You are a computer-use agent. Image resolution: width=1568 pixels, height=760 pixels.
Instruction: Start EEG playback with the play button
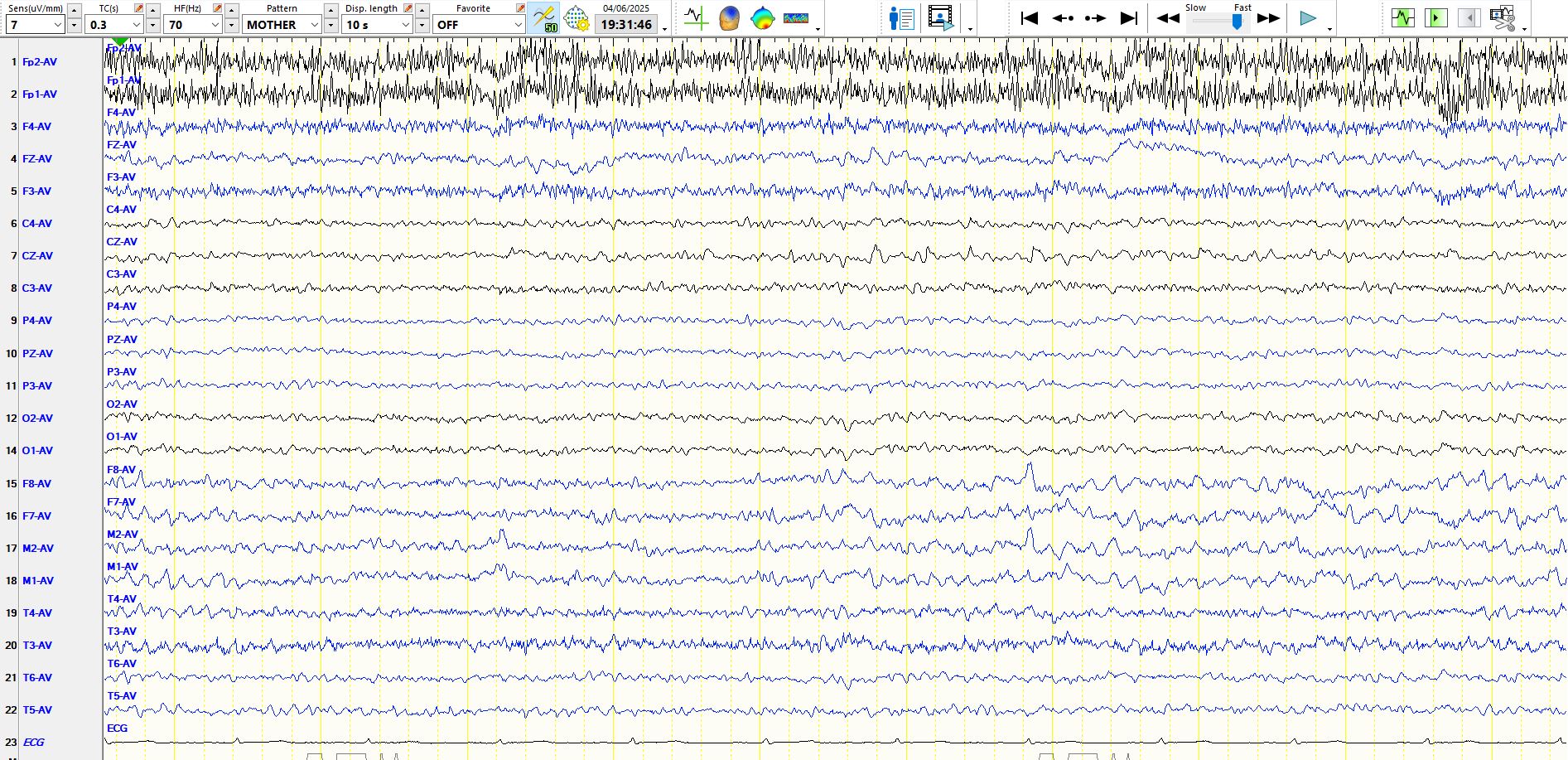pyautogui.click(x=1308, y=18)
